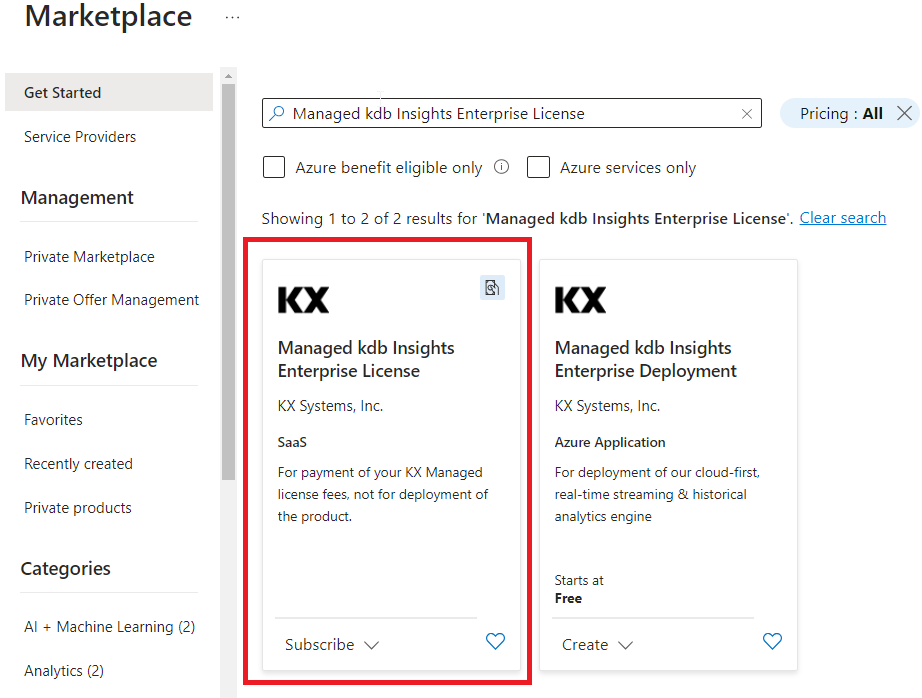This screenshot has height=698, width=922.
Task: Open the Service Providers section
Action: tap(79, 136)
